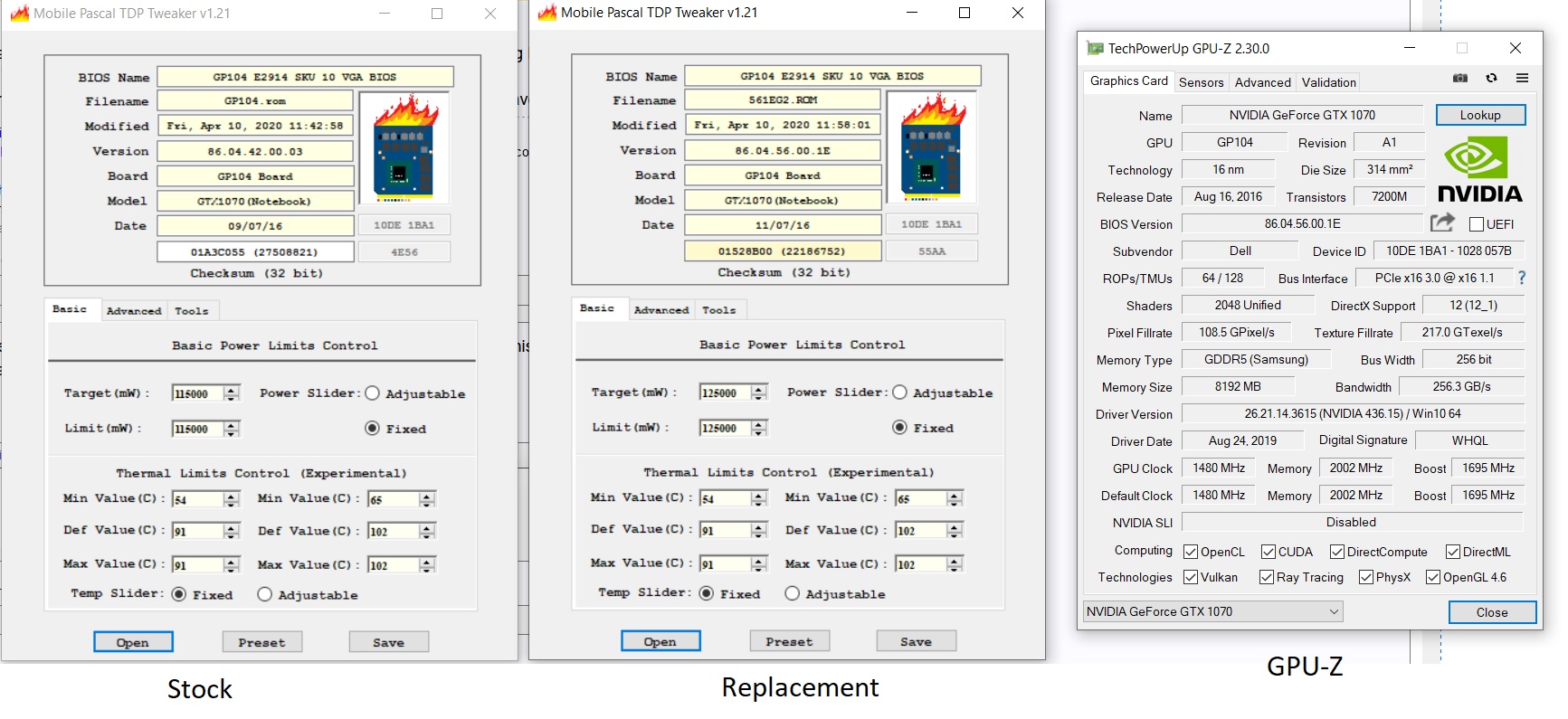Select Fixed temp slider in Stock window
Image resolution: width=1568 pixels, height=719 pixels.
click(179, 594)
